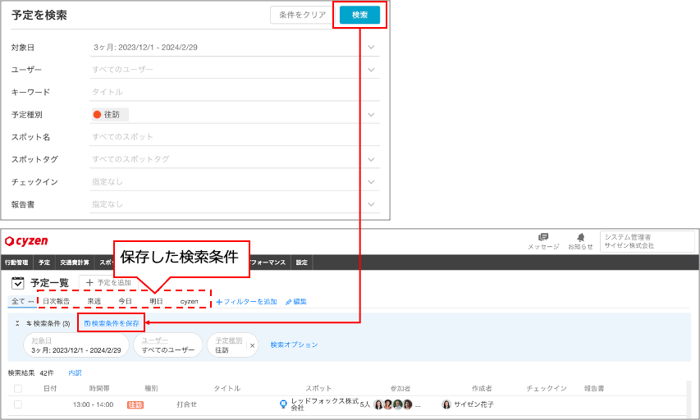Click the フィルターを追加 link
This screenshot has width=700, height=420.
pos(246,302)
